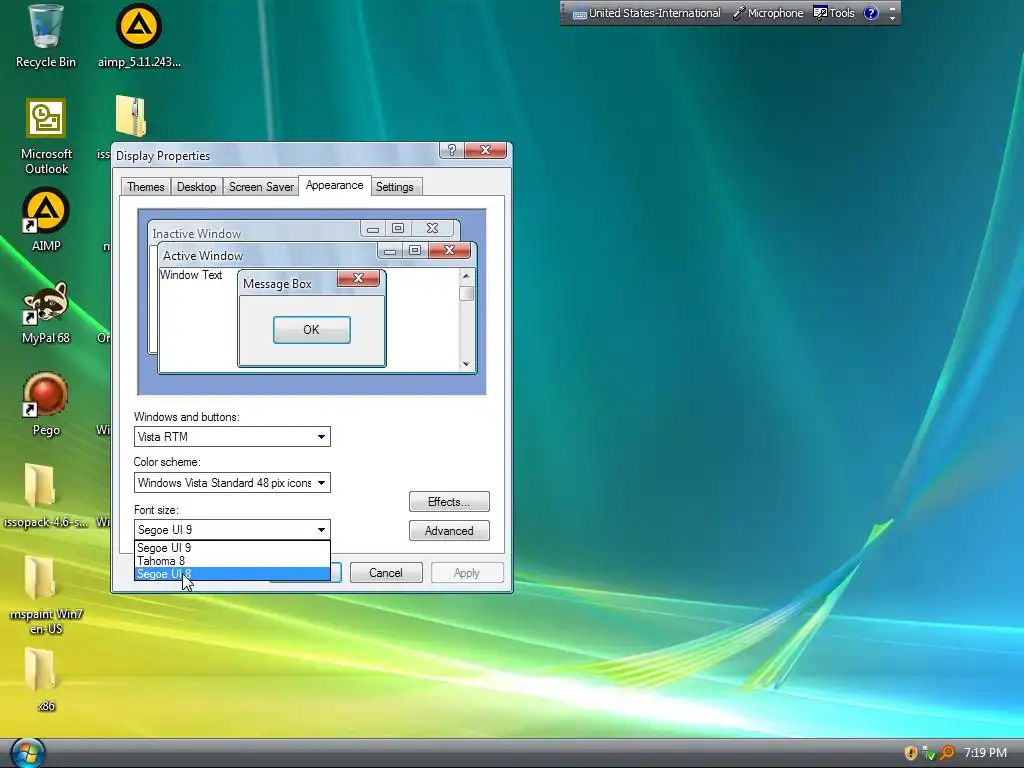Switch to the Themes tab
The height and width of the screenshot is (768, 1024).
coord(146,187)
